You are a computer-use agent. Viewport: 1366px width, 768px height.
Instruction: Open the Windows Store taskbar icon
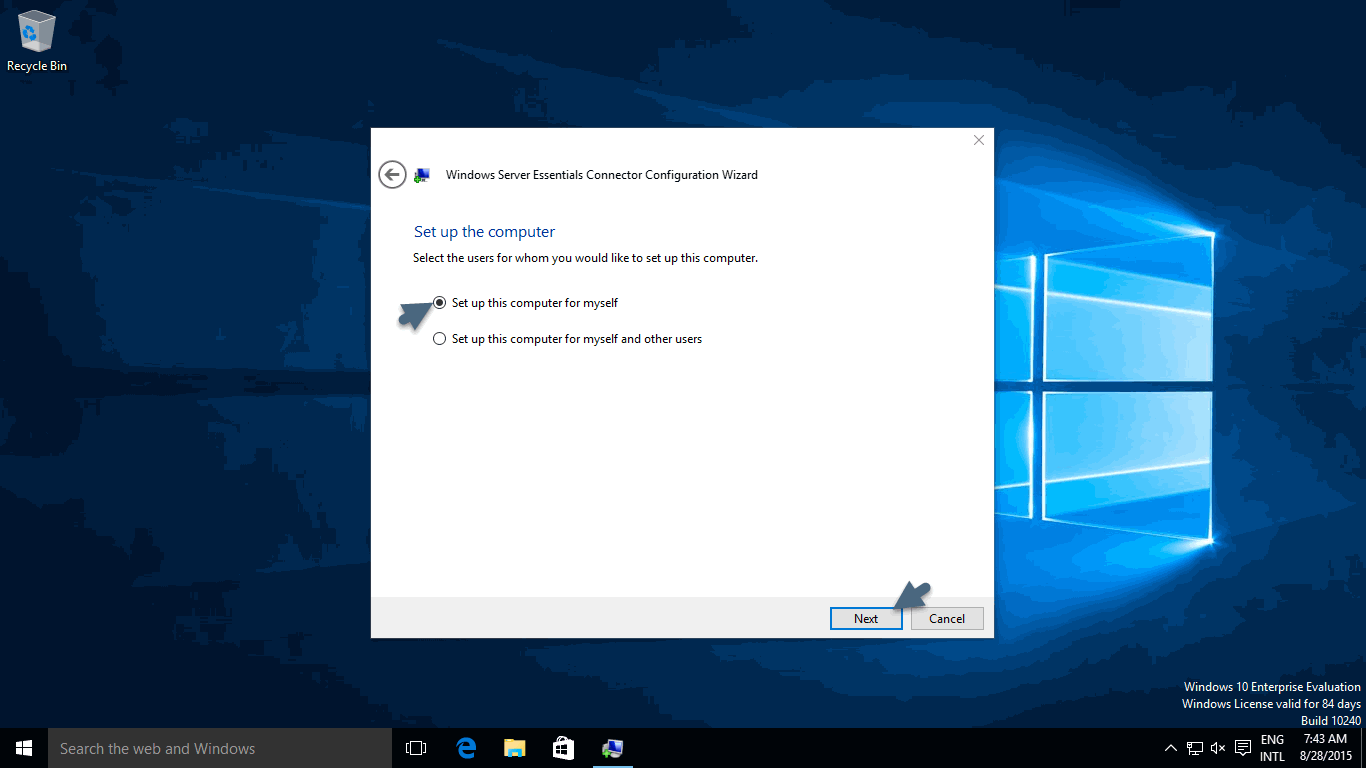click(x=564, y=748)
